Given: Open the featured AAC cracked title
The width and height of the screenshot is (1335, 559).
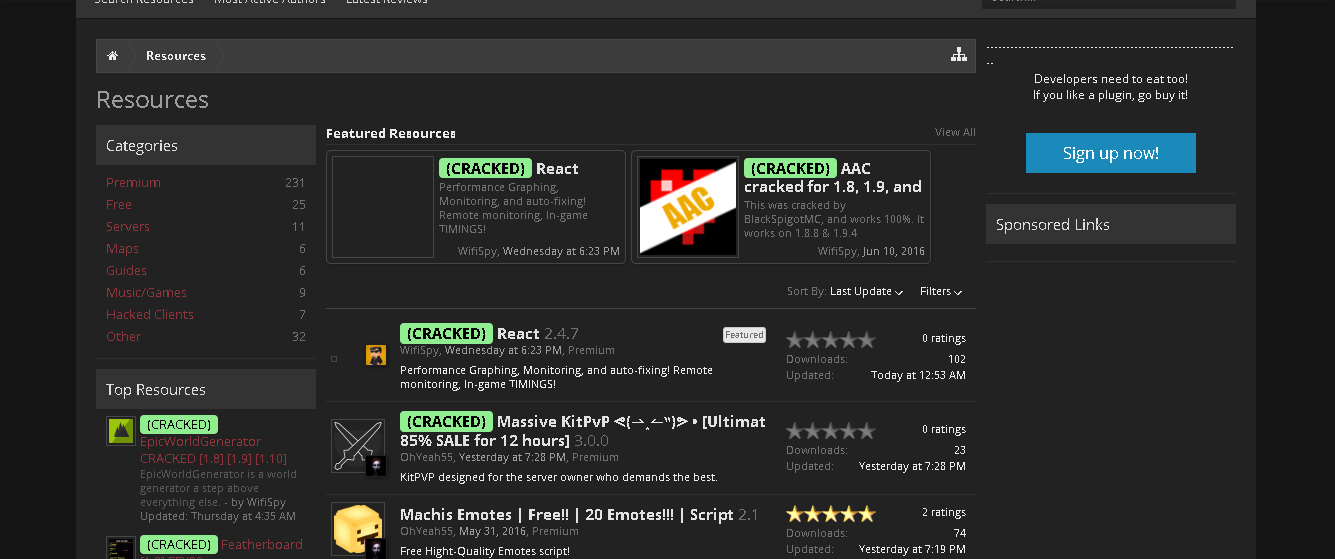Looking at the screenshot, I should pos(833,177).
